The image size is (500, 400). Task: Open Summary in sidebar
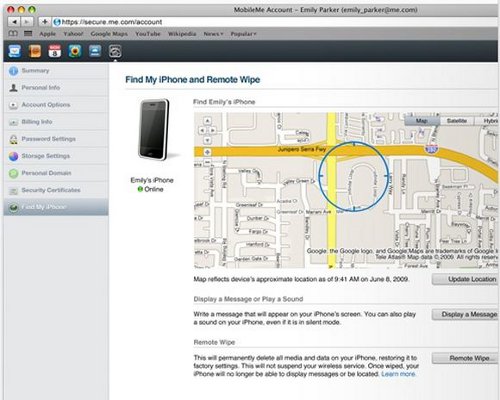click(x=56, y=71)
